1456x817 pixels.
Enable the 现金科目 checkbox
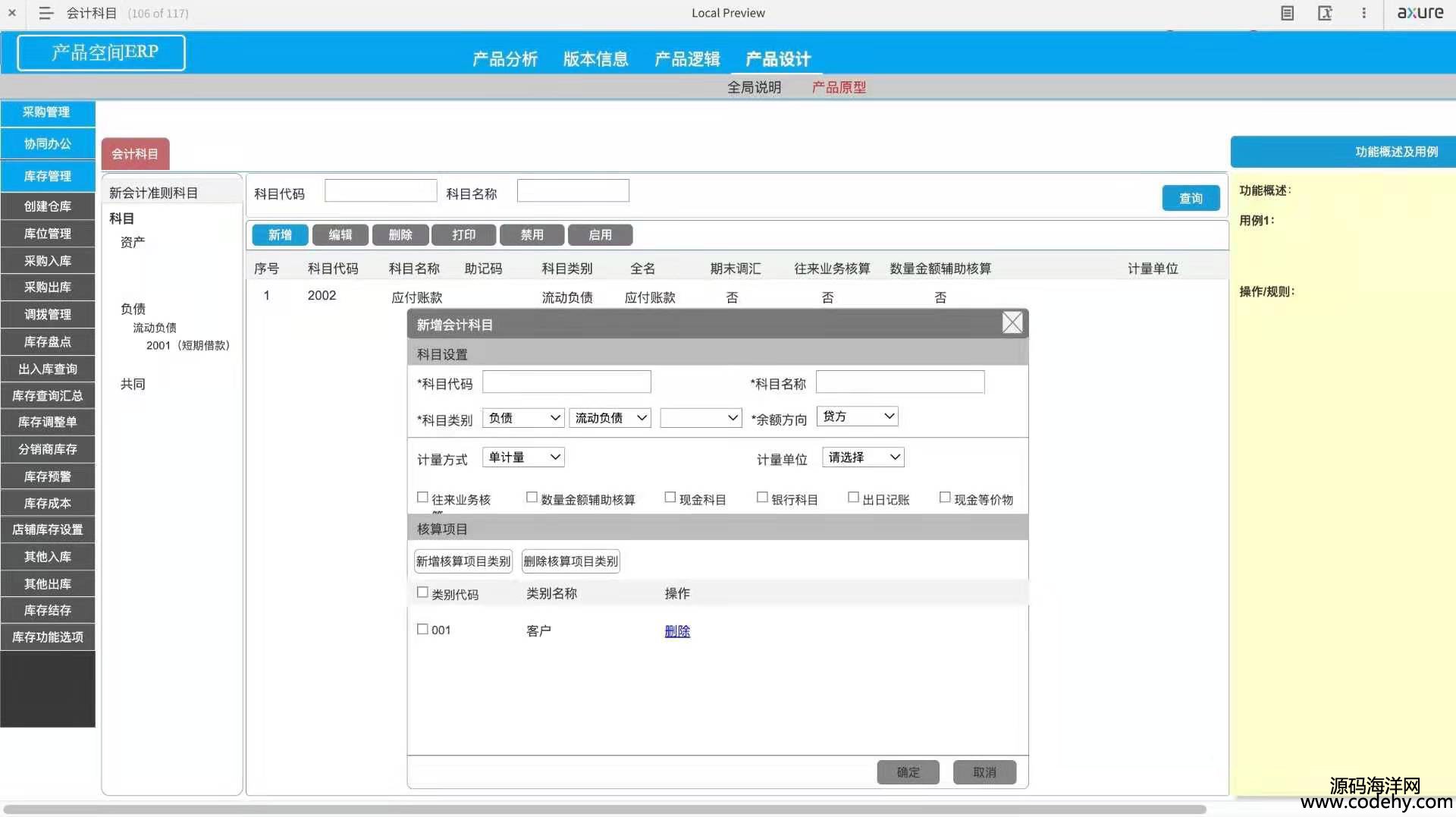(x=670, y=498)
